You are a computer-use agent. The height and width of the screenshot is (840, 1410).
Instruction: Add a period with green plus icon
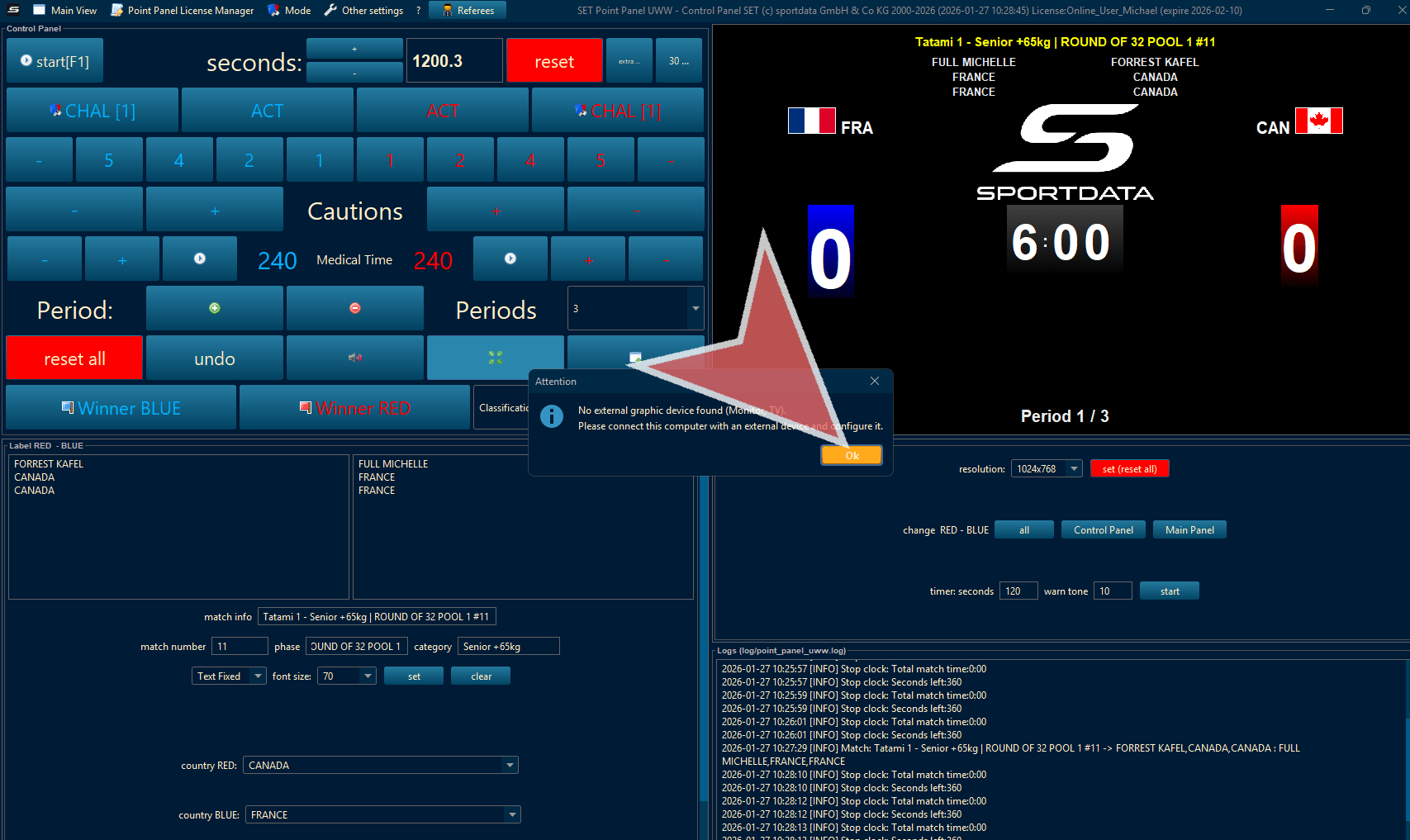click(215, 308)
